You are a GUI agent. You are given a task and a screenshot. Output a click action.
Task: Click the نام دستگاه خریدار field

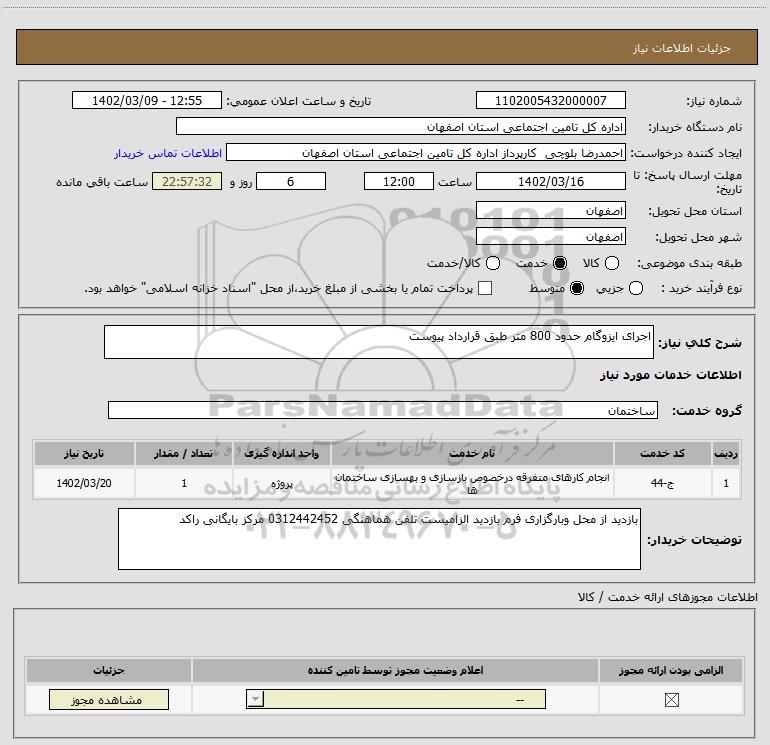(401, 127)
